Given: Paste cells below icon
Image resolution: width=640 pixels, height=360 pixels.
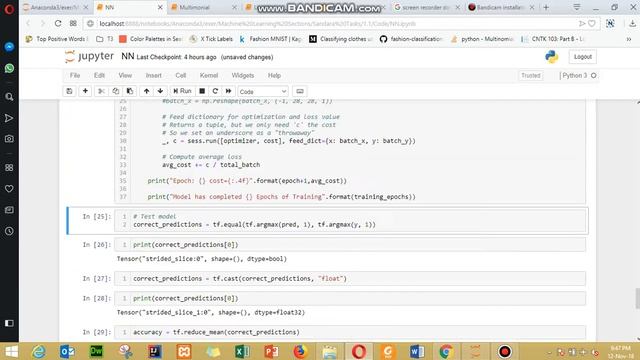Looking at the screenshot, I should pos(130,91).
